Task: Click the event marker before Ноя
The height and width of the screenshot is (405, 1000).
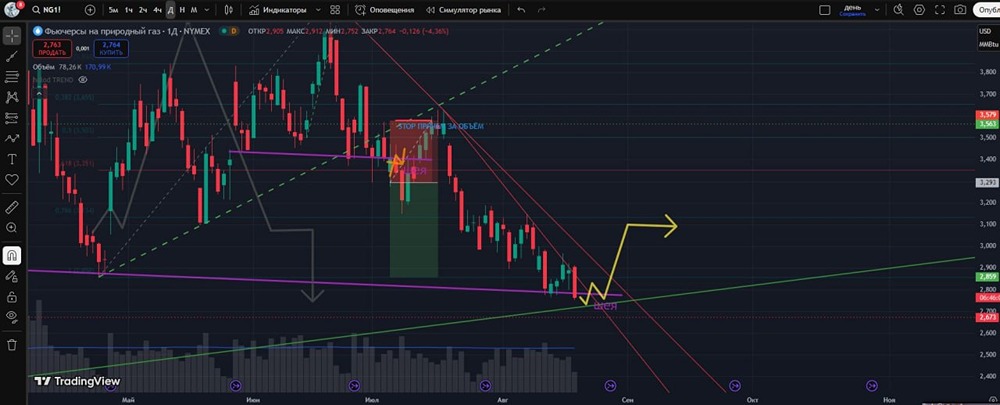Action: point(872,385)
